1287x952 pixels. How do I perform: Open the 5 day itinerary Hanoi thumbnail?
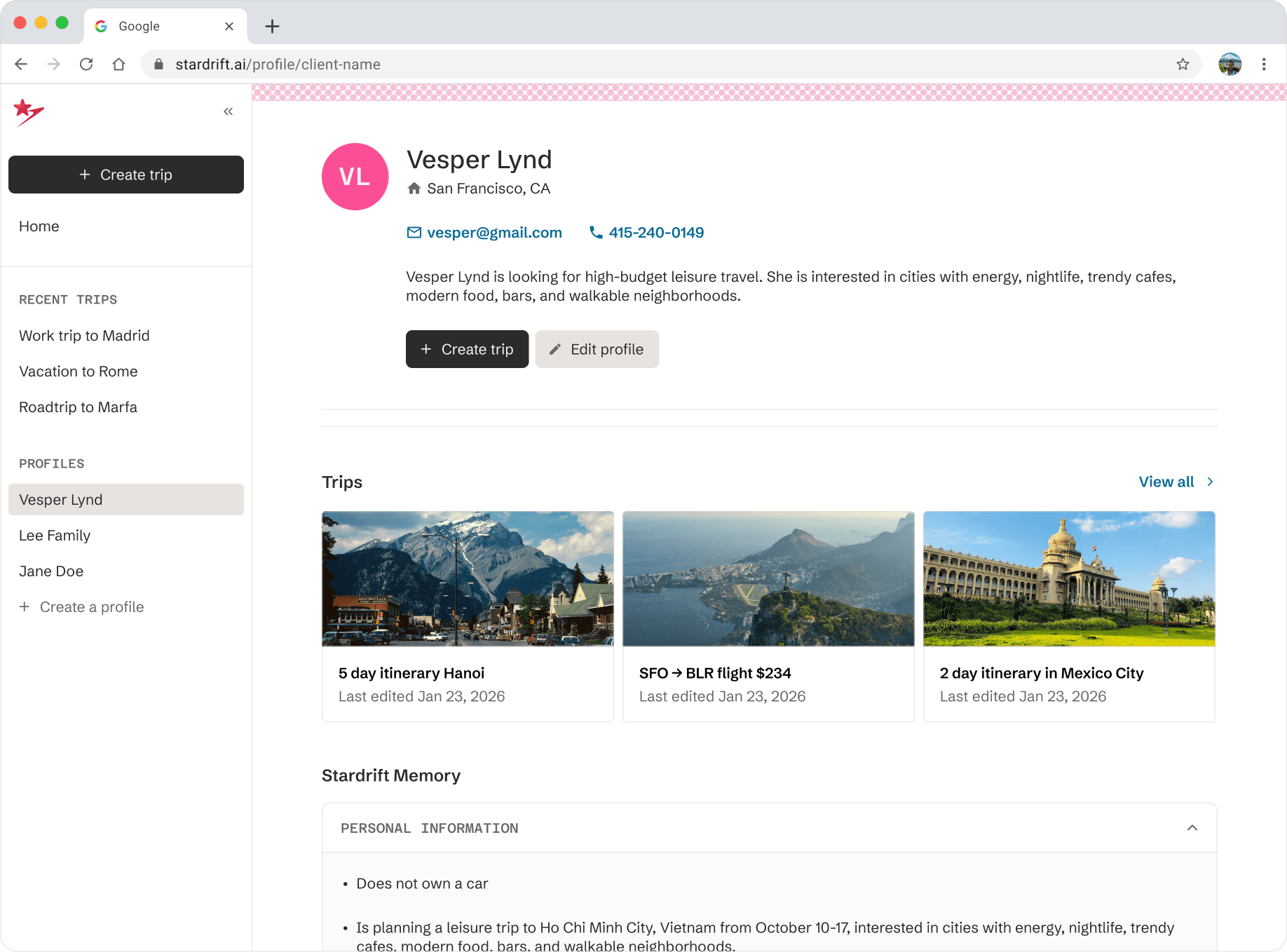point(467,578)
